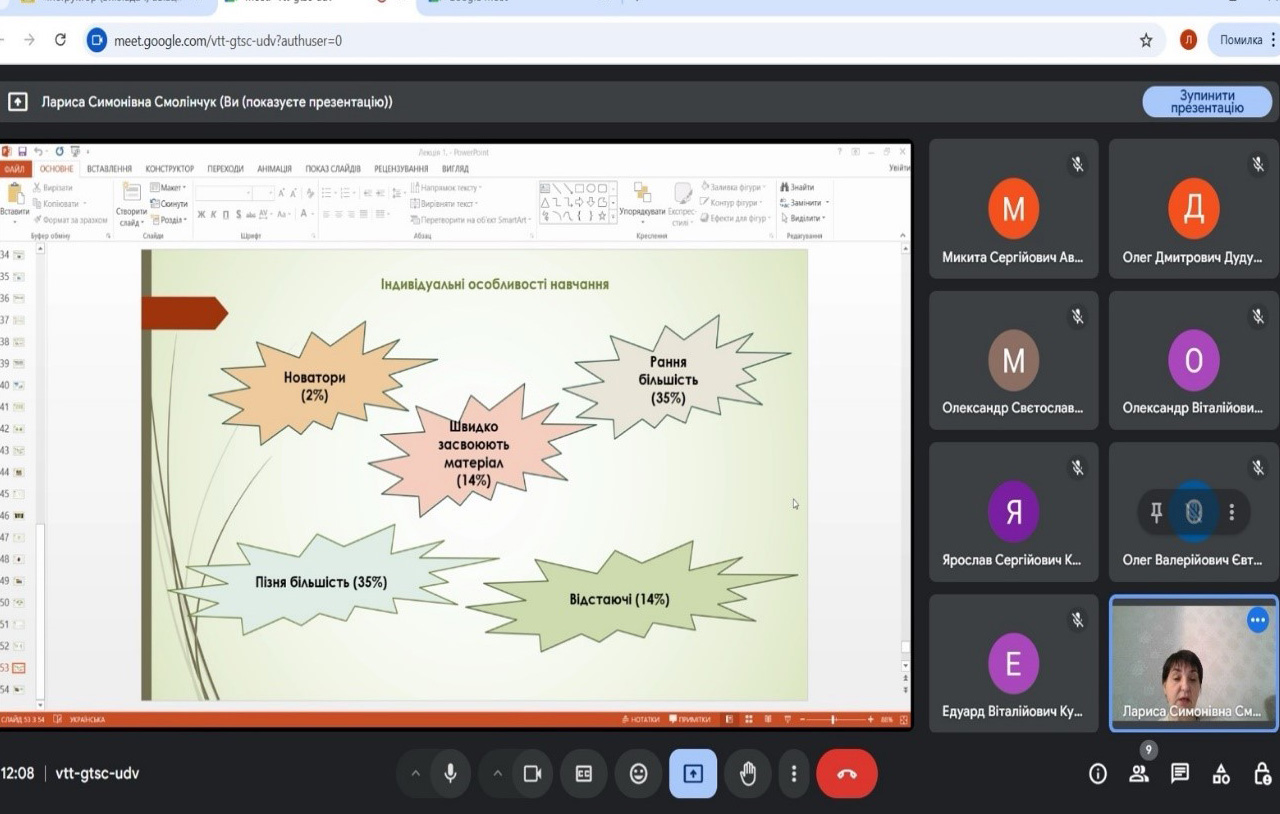Click the raise hand icon

[x=747, y=773]
